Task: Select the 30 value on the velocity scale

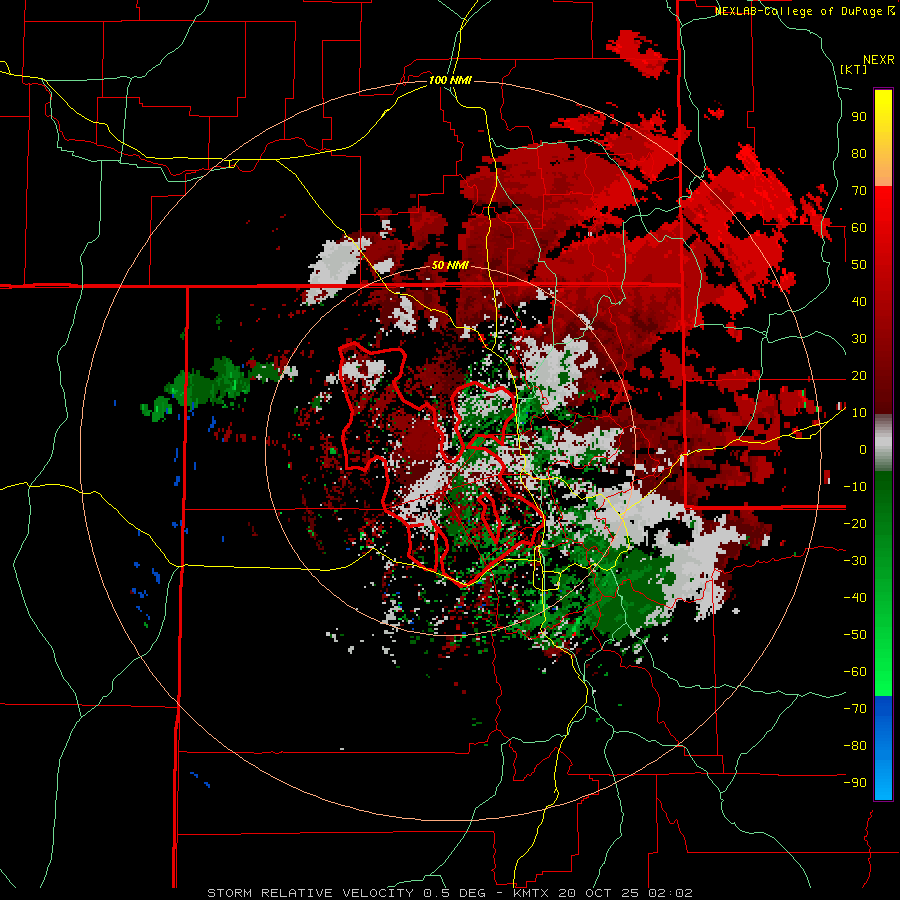Action: click(x=859, y=339)
